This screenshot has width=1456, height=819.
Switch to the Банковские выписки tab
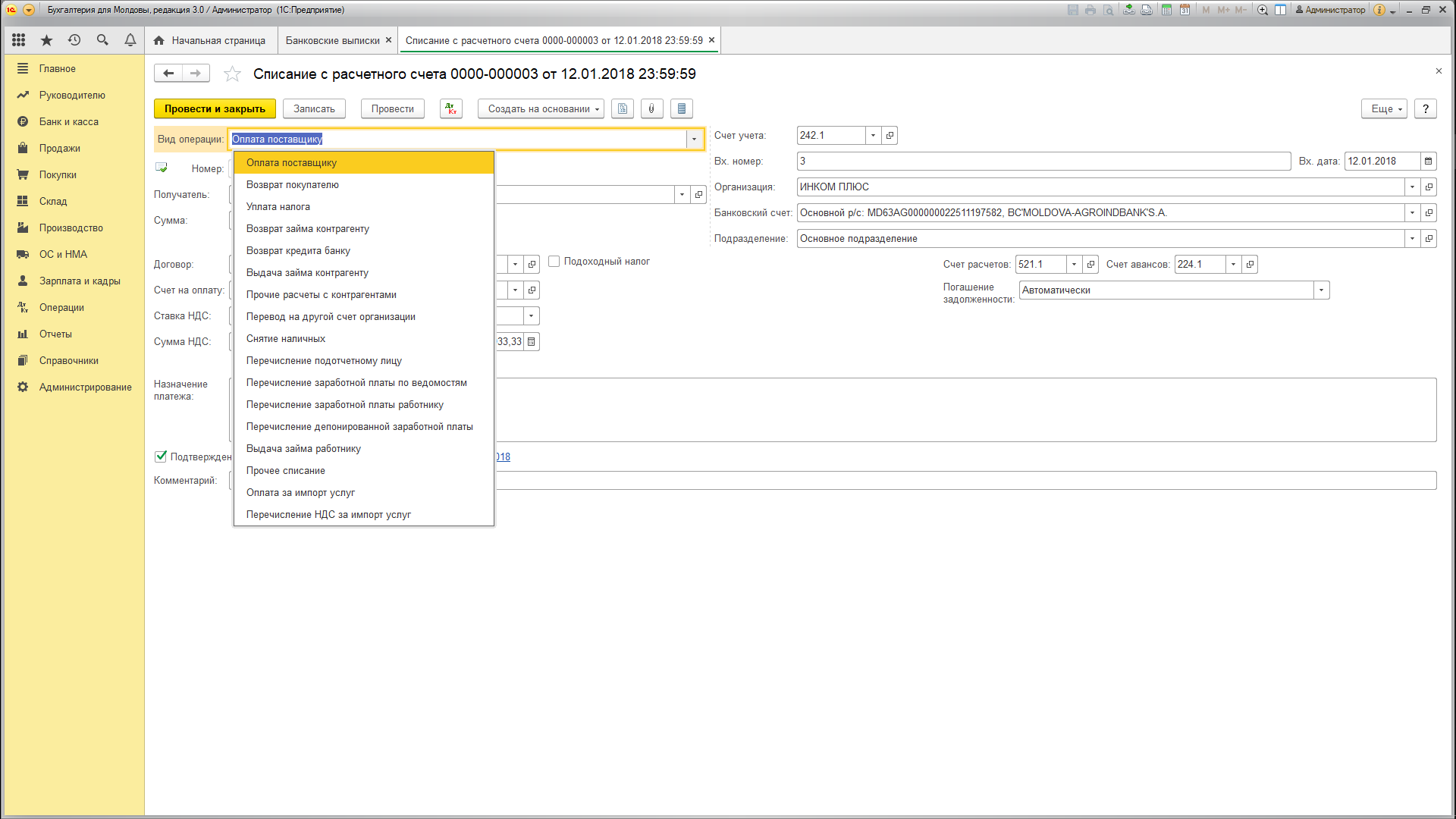tap(332, 40)
